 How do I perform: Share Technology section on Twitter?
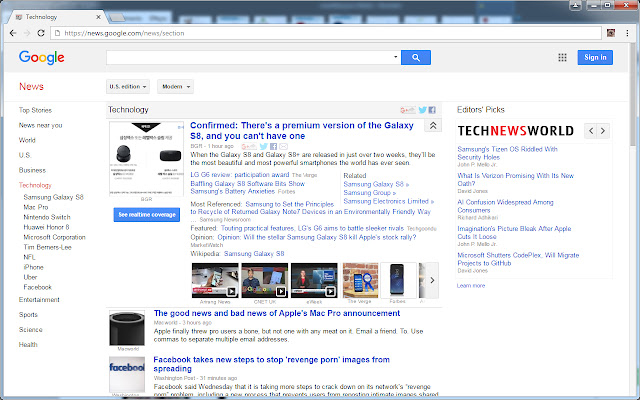coord(422,110)
